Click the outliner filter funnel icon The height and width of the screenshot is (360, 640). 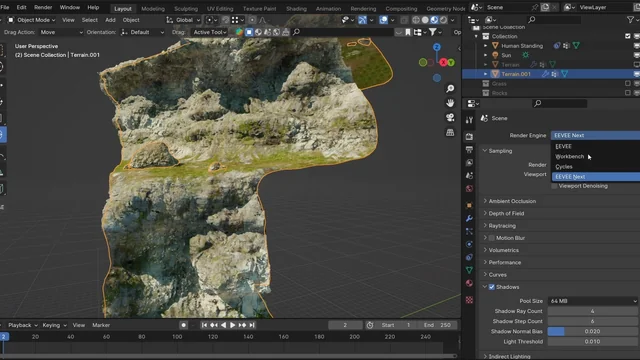coord(630,19)
